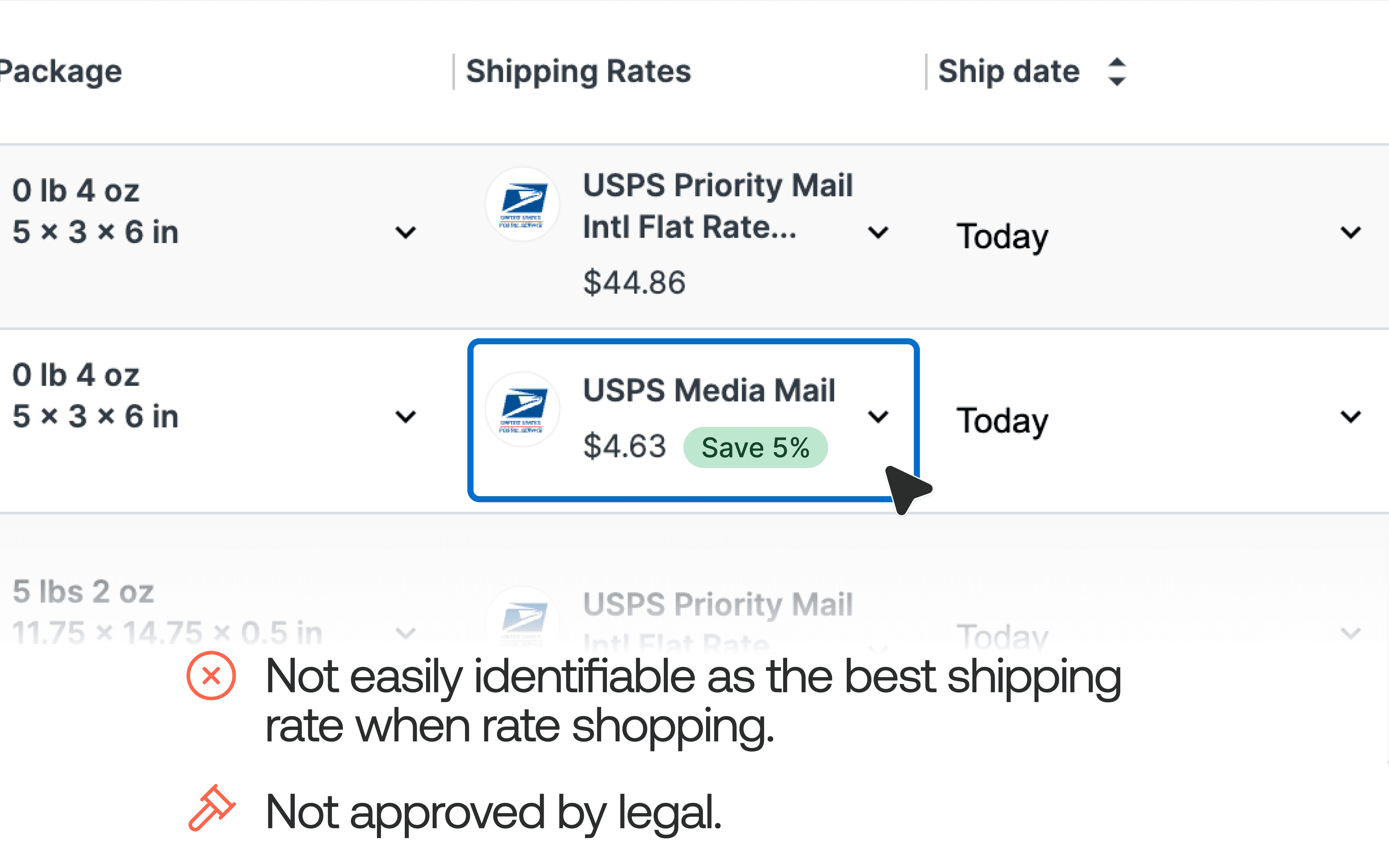Click the green Save 5% badge
The image size is (1389, 868).
point(755,448)
